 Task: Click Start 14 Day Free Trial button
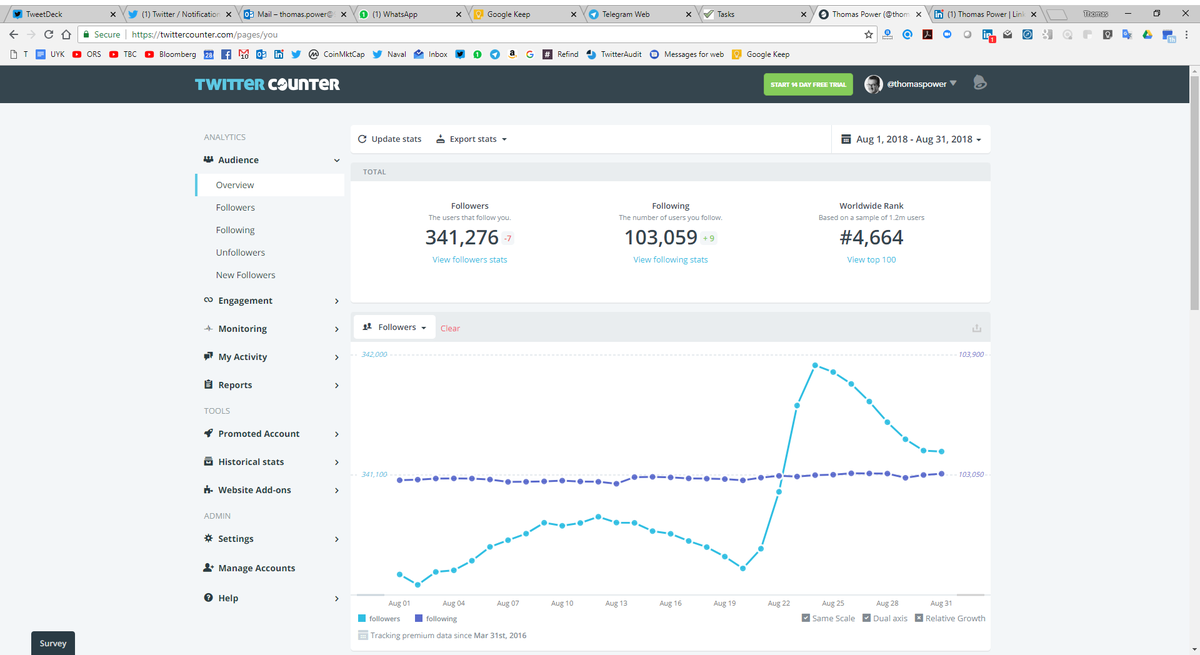point(809,84)
